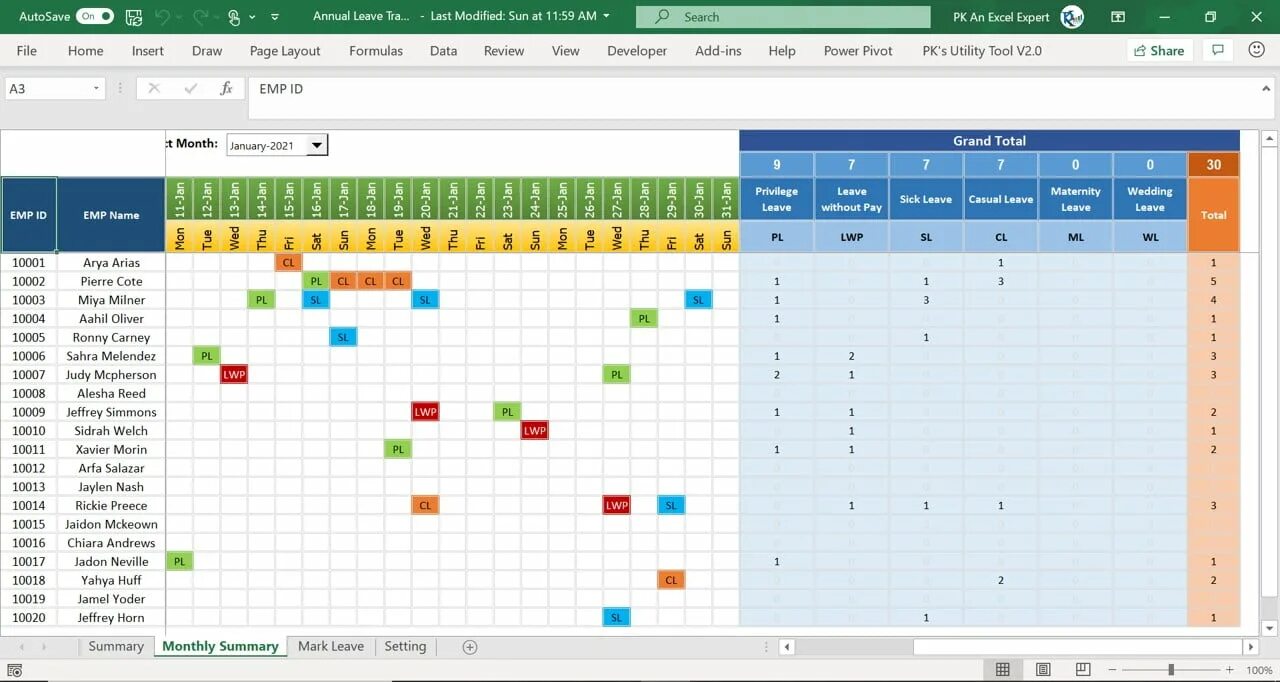Select the EMP Name header cell

[111, 215]
